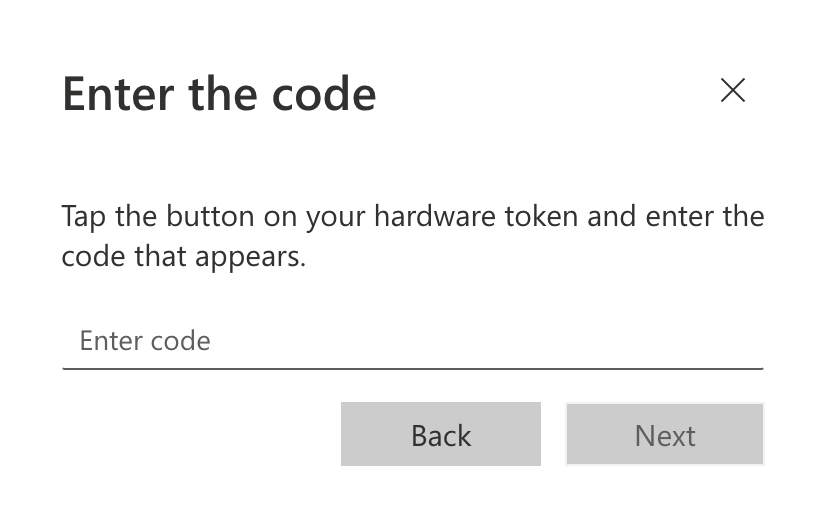
Task: Cancel setup via the close icon
Action: pyautogui.click(x=732, y=90)
